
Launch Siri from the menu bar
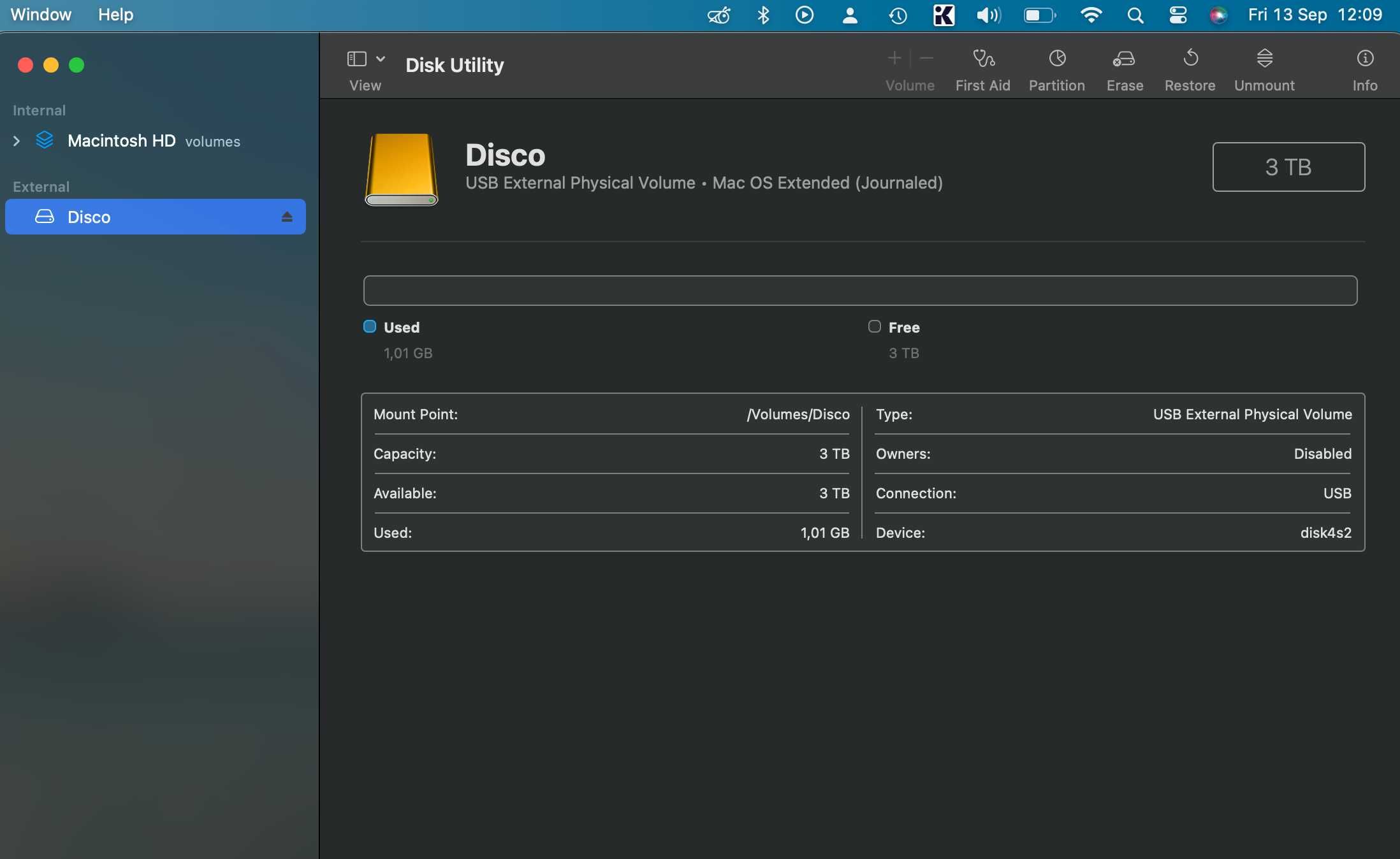(x=1218, y=15)
